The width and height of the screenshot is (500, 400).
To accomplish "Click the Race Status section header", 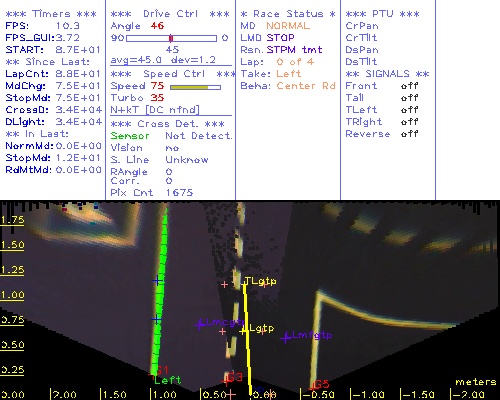I will [288, 14].
